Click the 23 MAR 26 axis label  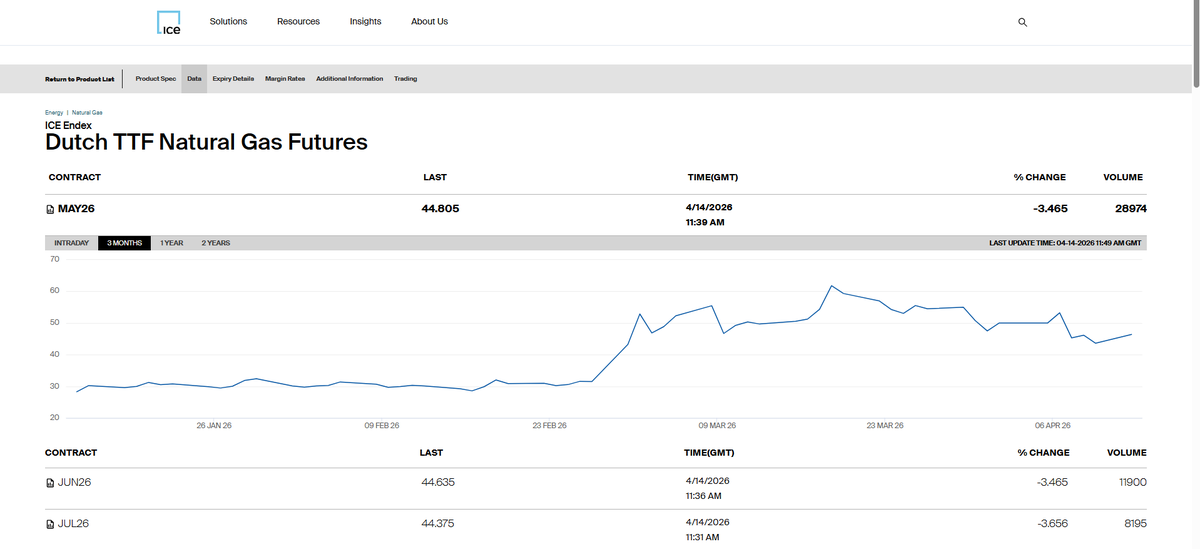click(x=885, y=426)
